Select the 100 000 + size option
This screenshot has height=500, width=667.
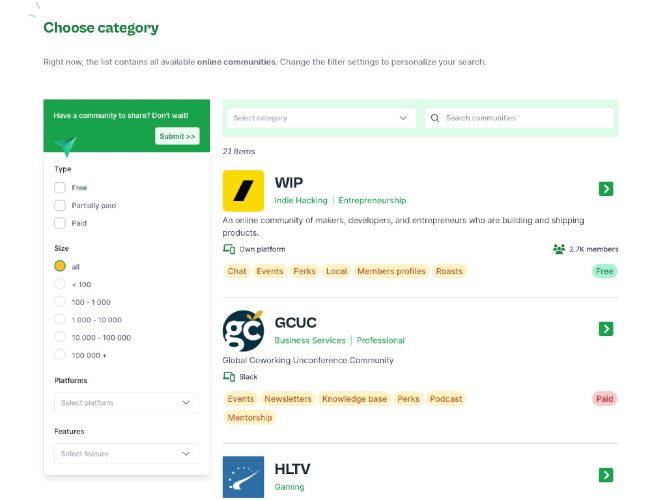[x=60, y=355]
